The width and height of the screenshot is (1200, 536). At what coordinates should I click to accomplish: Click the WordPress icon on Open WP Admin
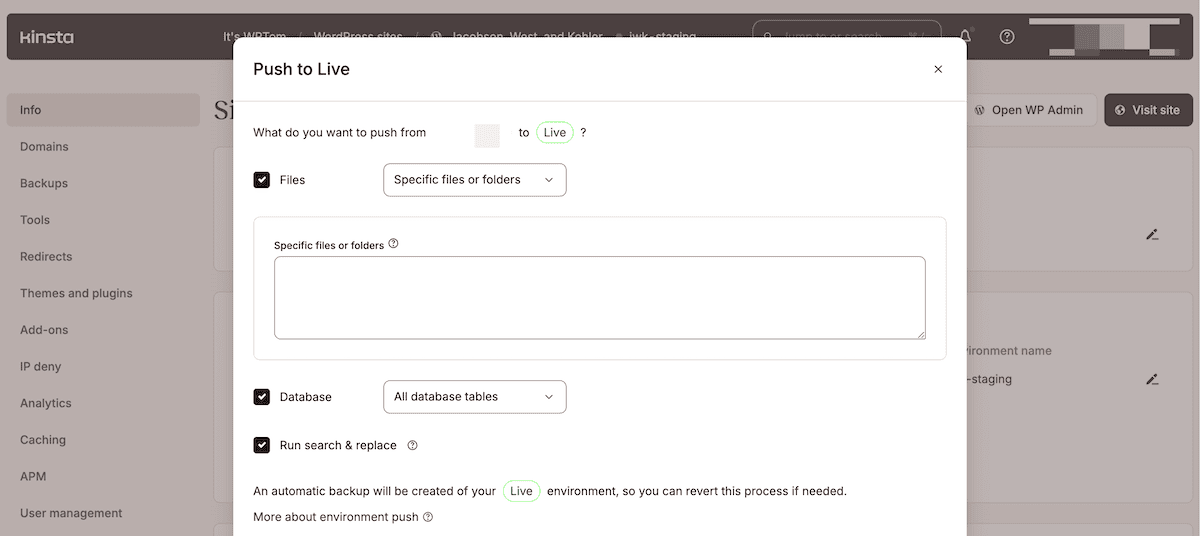point(981,110)
